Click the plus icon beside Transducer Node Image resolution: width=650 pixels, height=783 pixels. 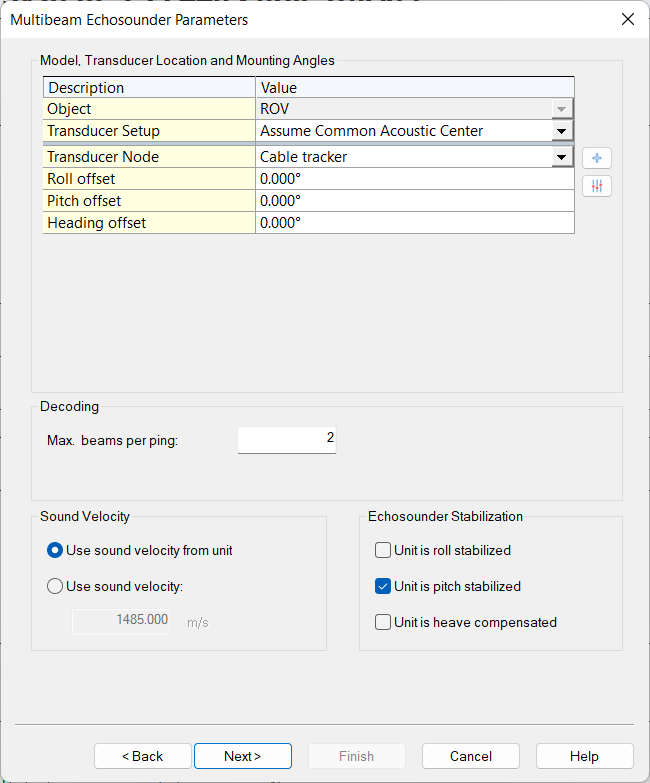597,158
